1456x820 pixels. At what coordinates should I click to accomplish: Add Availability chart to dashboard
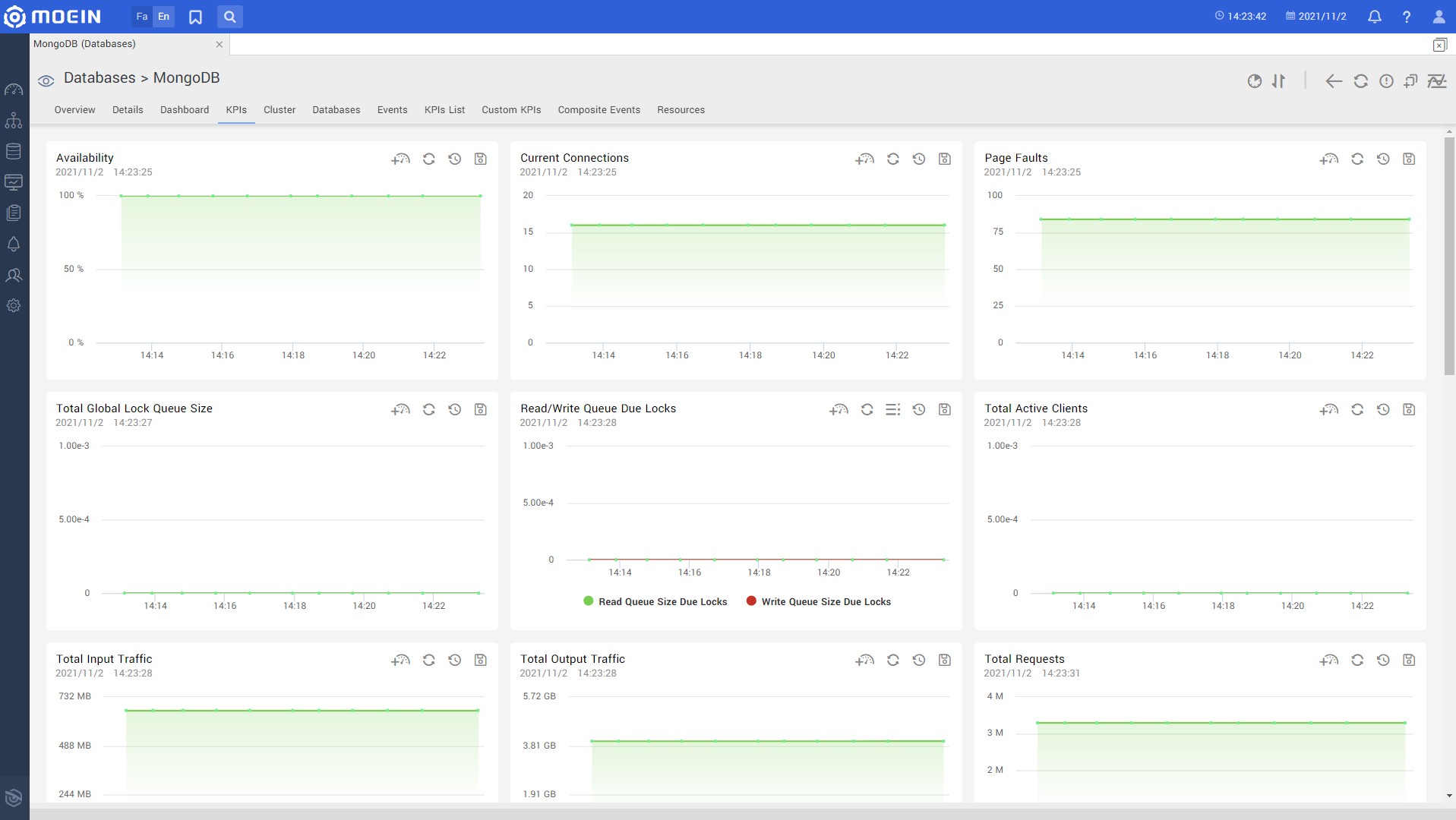click(401, 159)
